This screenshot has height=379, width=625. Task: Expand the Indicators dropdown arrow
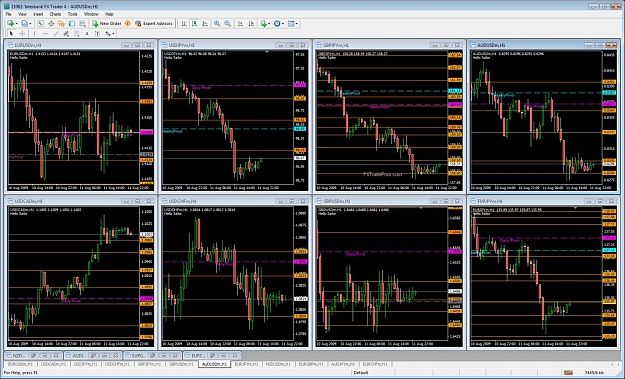269,24
